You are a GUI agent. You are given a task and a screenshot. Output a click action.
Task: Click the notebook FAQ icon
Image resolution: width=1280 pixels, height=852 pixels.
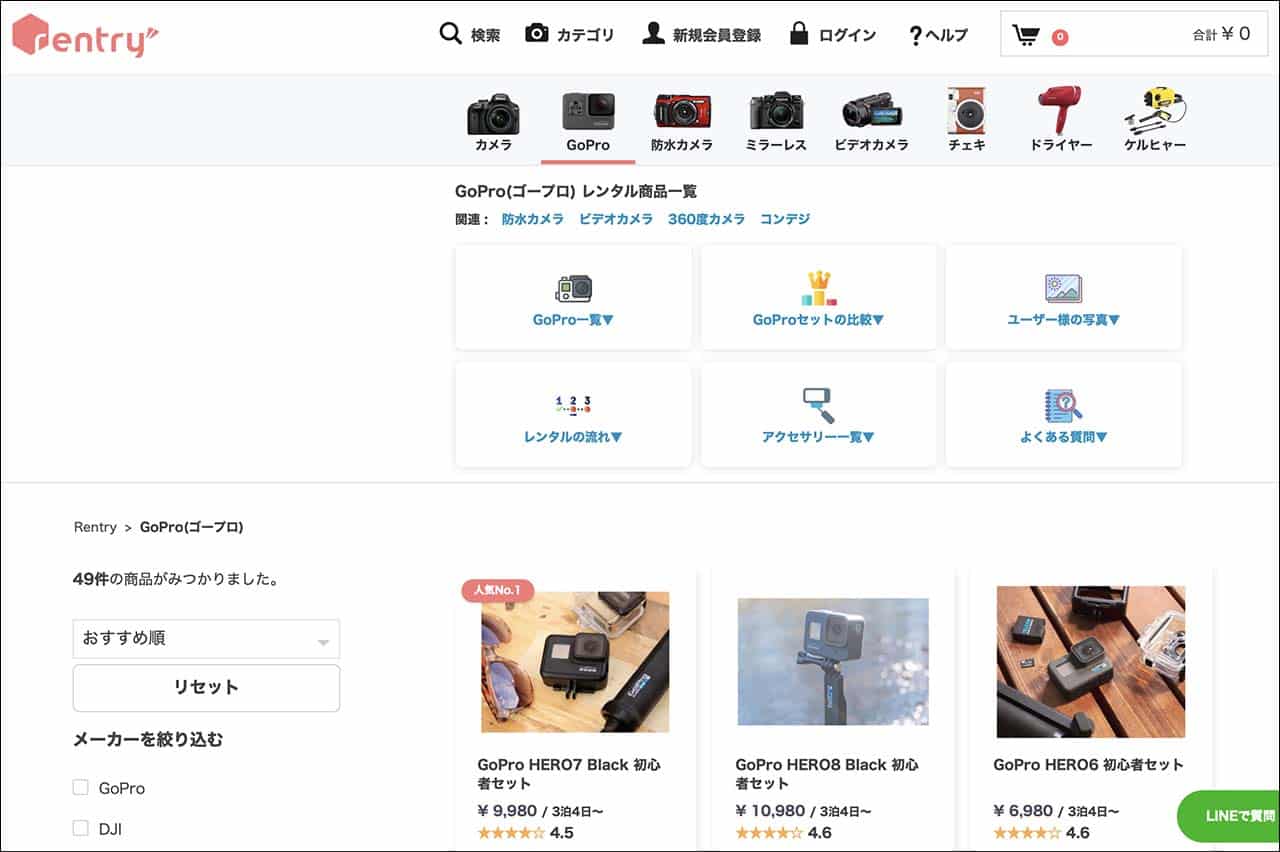(x=1063, y=405)
